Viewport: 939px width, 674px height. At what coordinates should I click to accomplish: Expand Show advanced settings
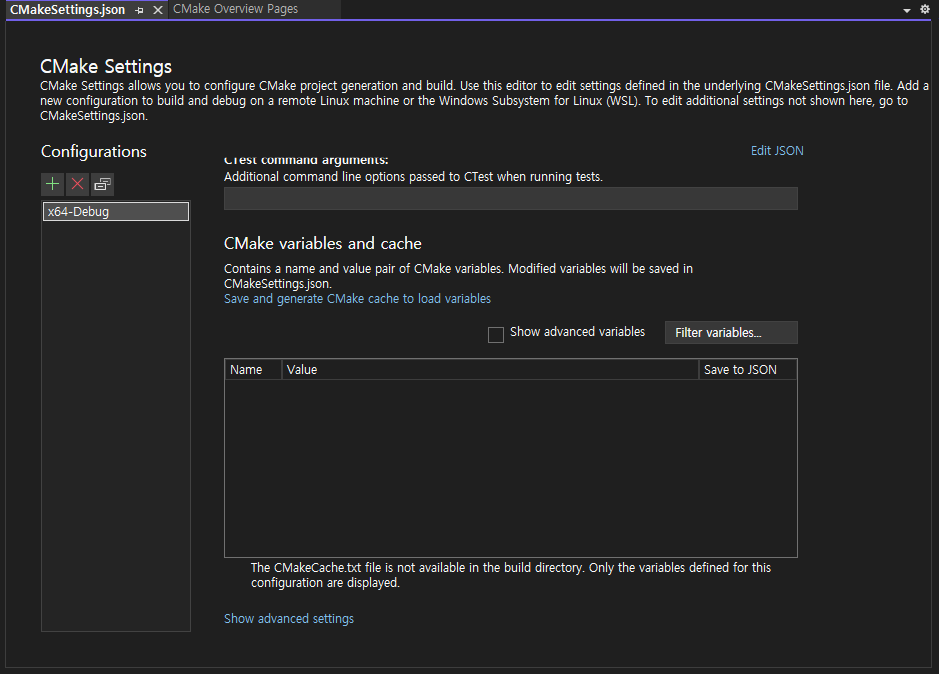[289, 619]
